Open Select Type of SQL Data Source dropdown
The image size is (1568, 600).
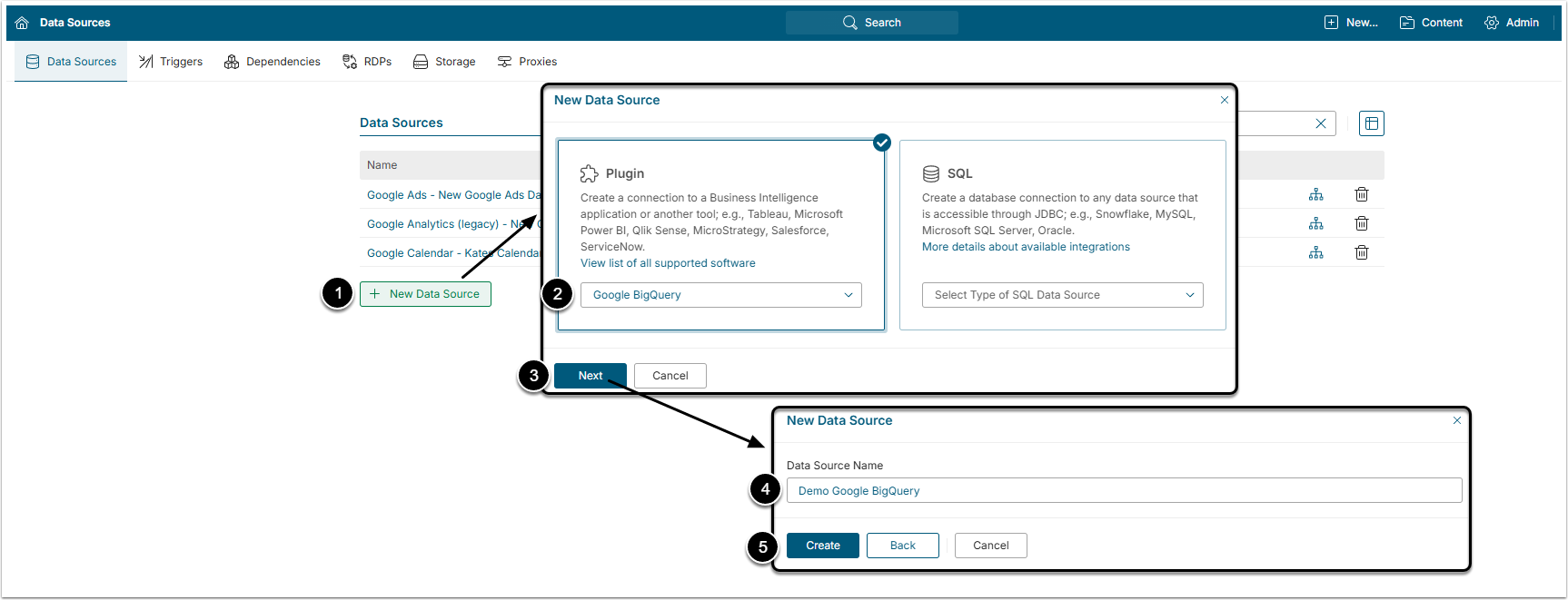tap(1062, 295)
